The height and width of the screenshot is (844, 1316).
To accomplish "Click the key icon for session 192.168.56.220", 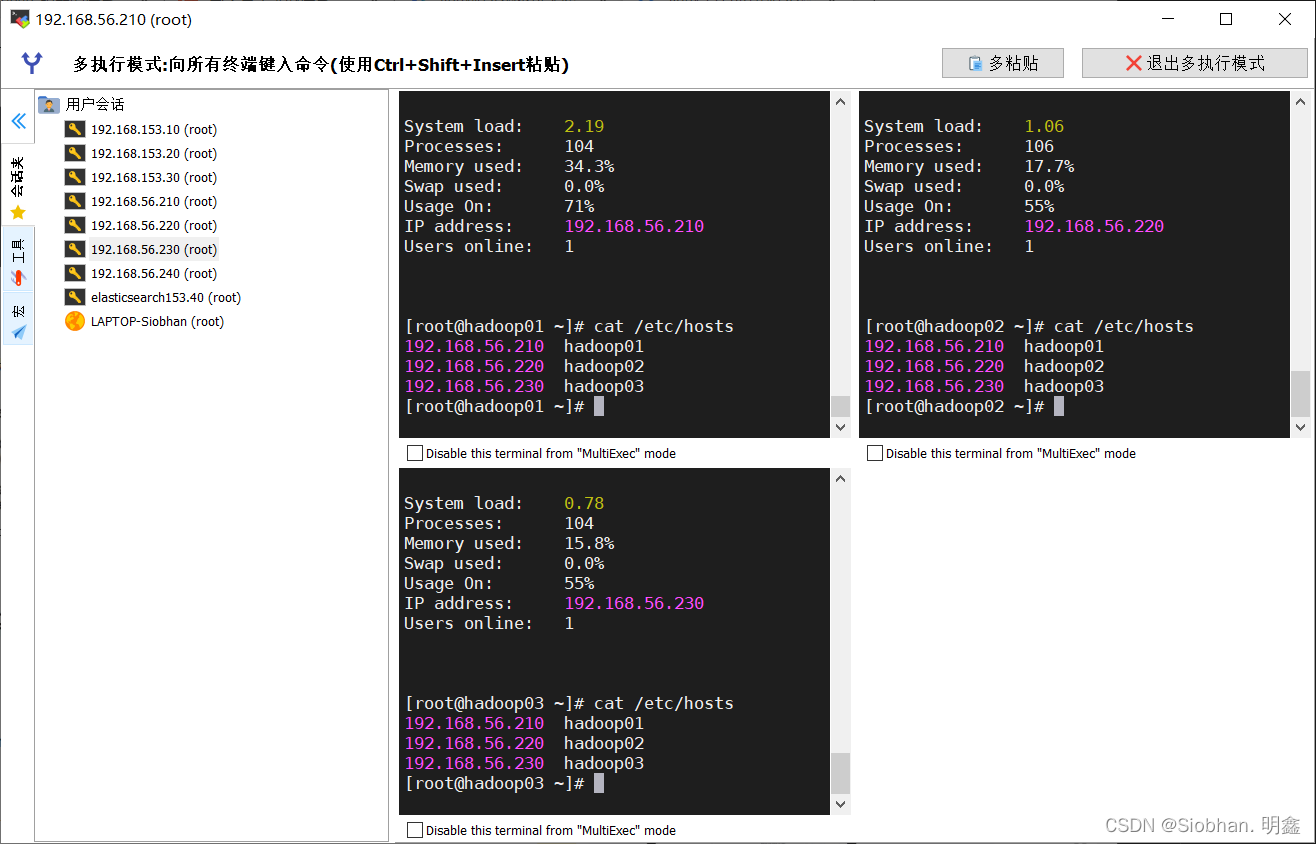I will point(75,225).
